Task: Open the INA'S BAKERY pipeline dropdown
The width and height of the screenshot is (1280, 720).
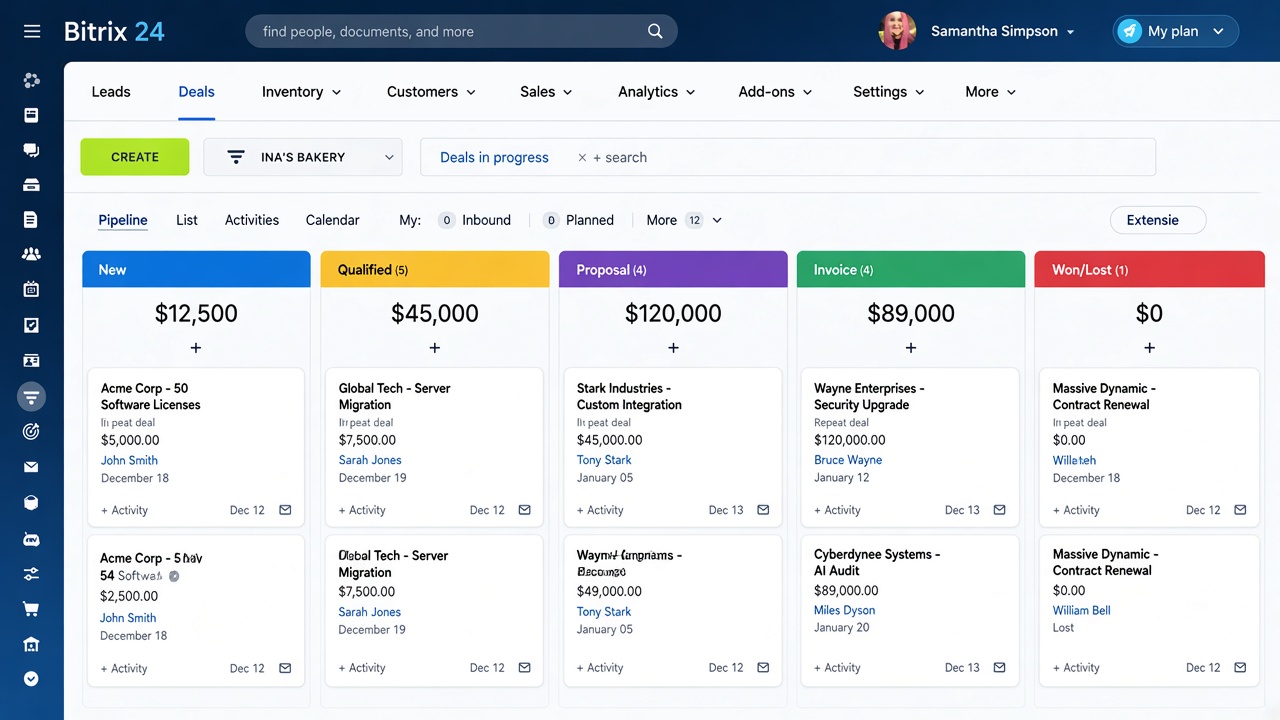Action: (x=303, y=157)
